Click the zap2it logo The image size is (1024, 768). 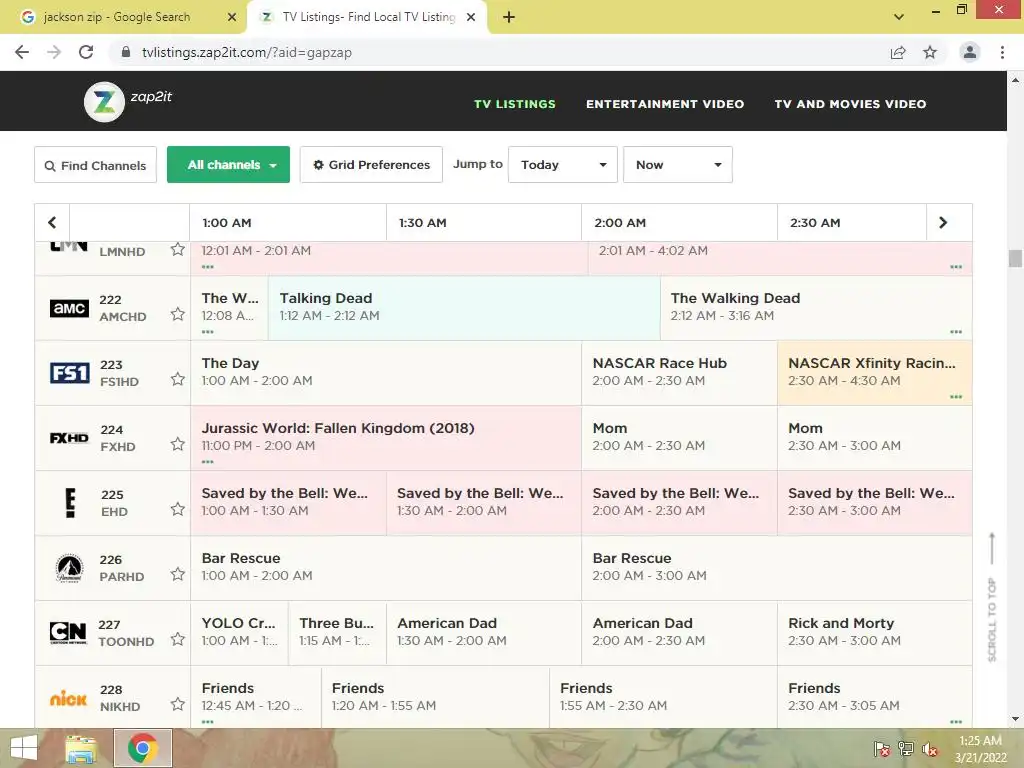pos(128,101)
